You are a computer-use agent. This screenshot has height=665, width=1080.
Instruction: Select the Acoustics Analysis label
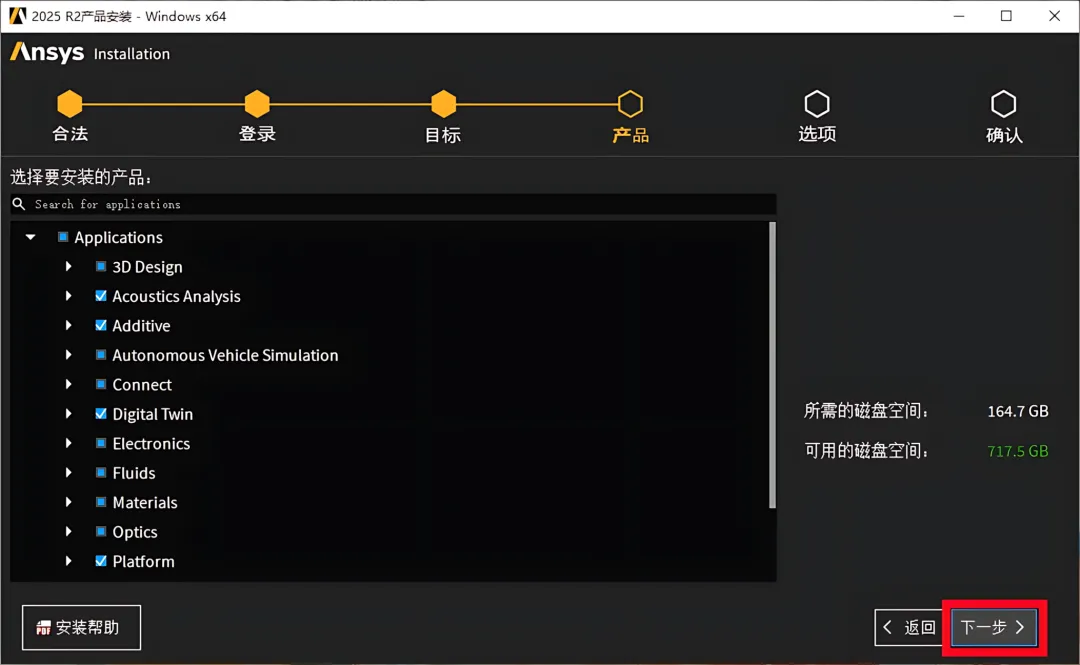point(176,296)
